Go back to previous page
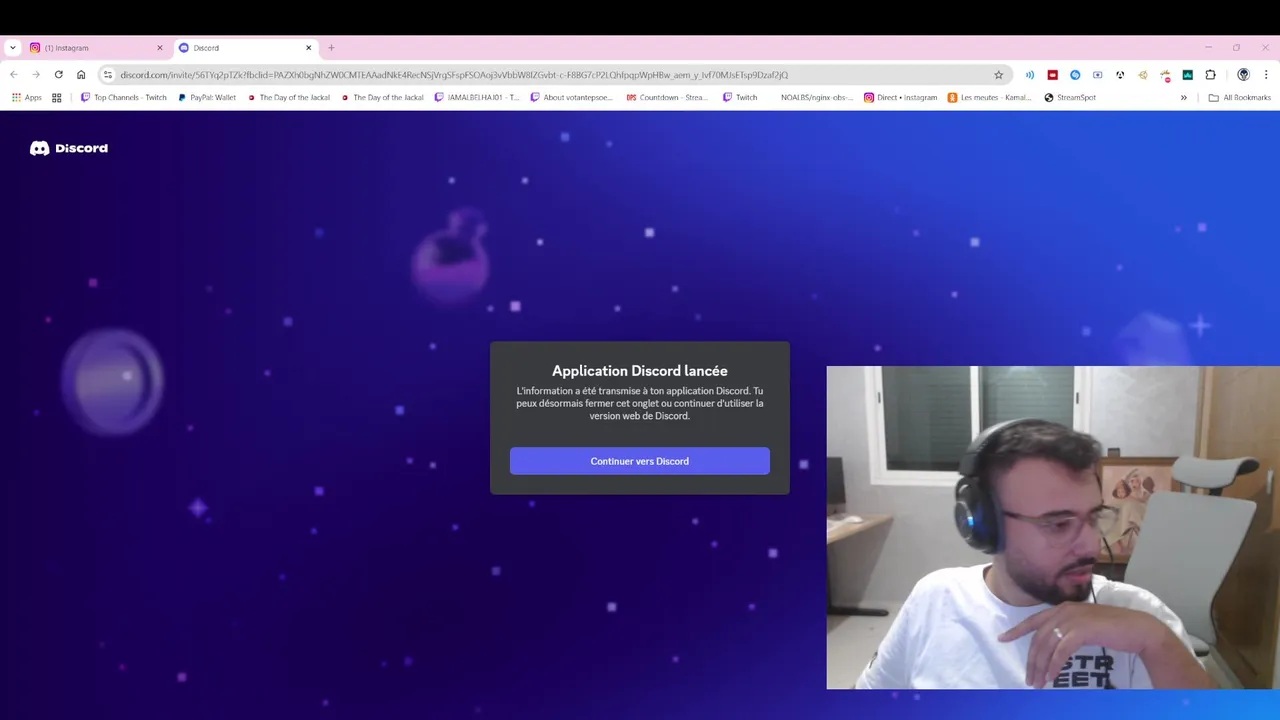Screen dimensions: 1280x720 point(14,75)
